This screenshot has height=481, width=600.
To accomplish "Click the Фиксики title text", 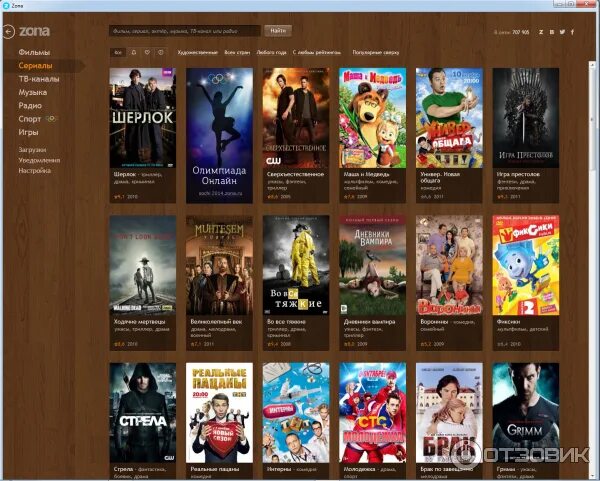I will 508,322.
